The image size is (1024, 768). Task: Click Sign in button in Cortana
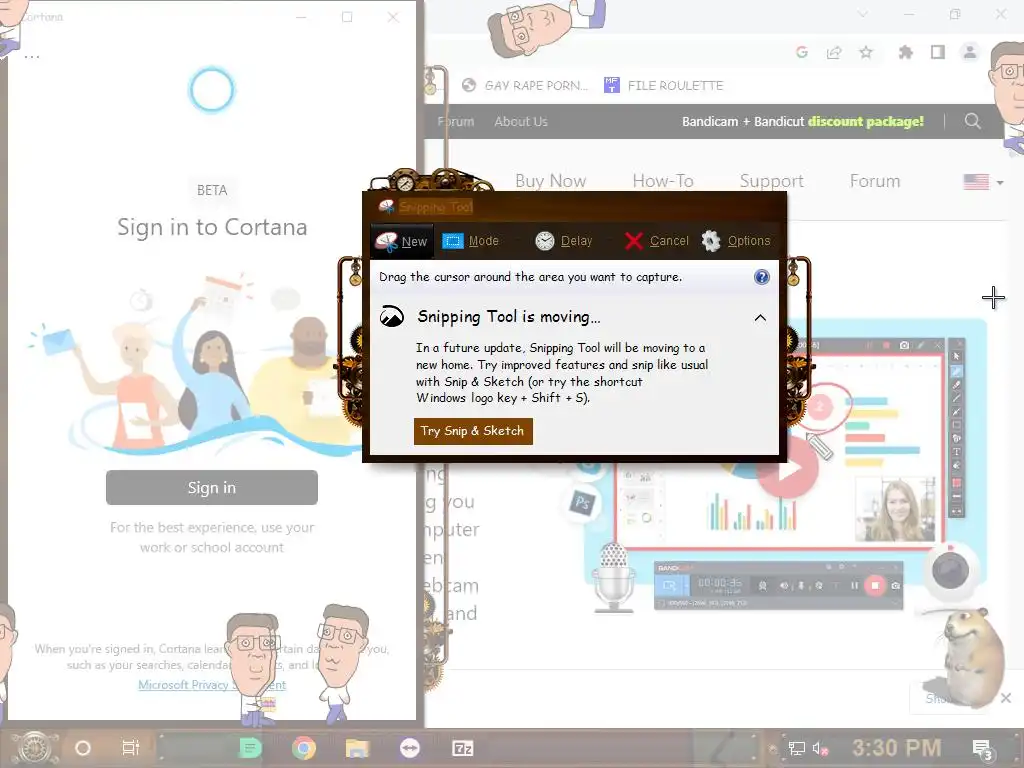pos(212,488)
